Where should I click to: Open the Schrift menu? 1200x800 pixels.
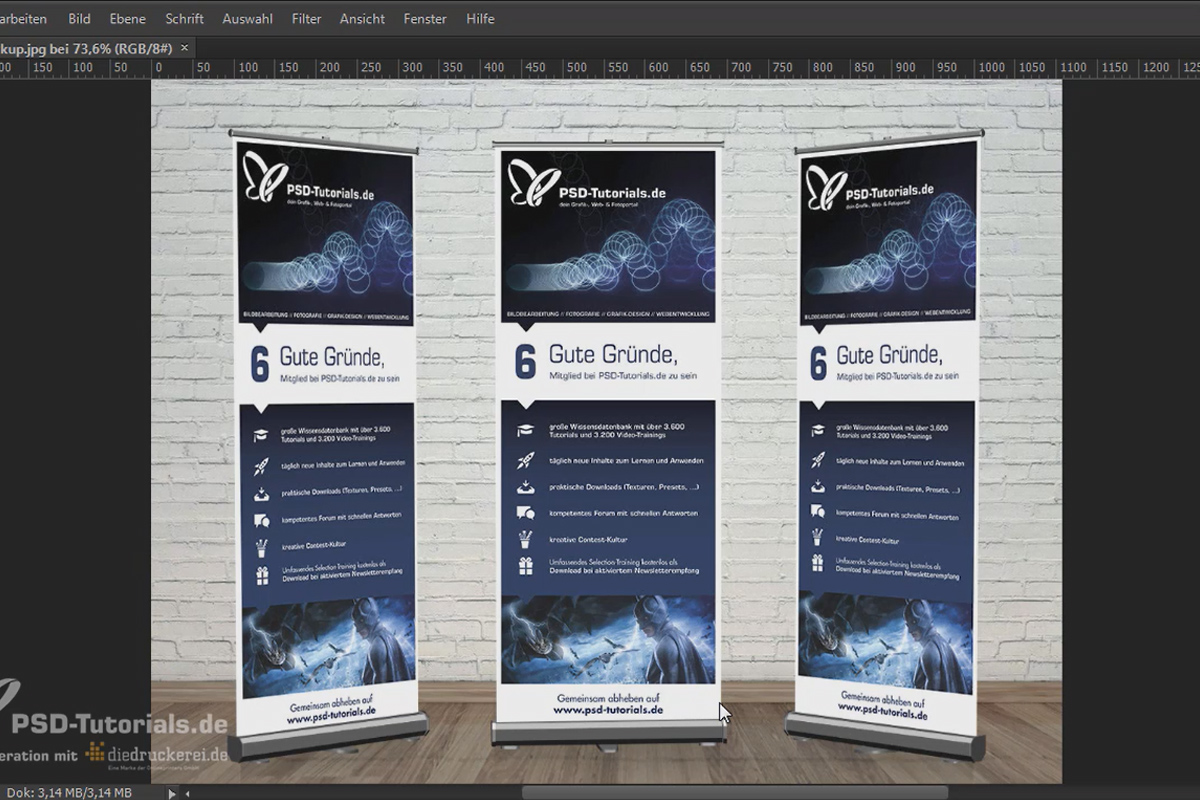point(184,18)
